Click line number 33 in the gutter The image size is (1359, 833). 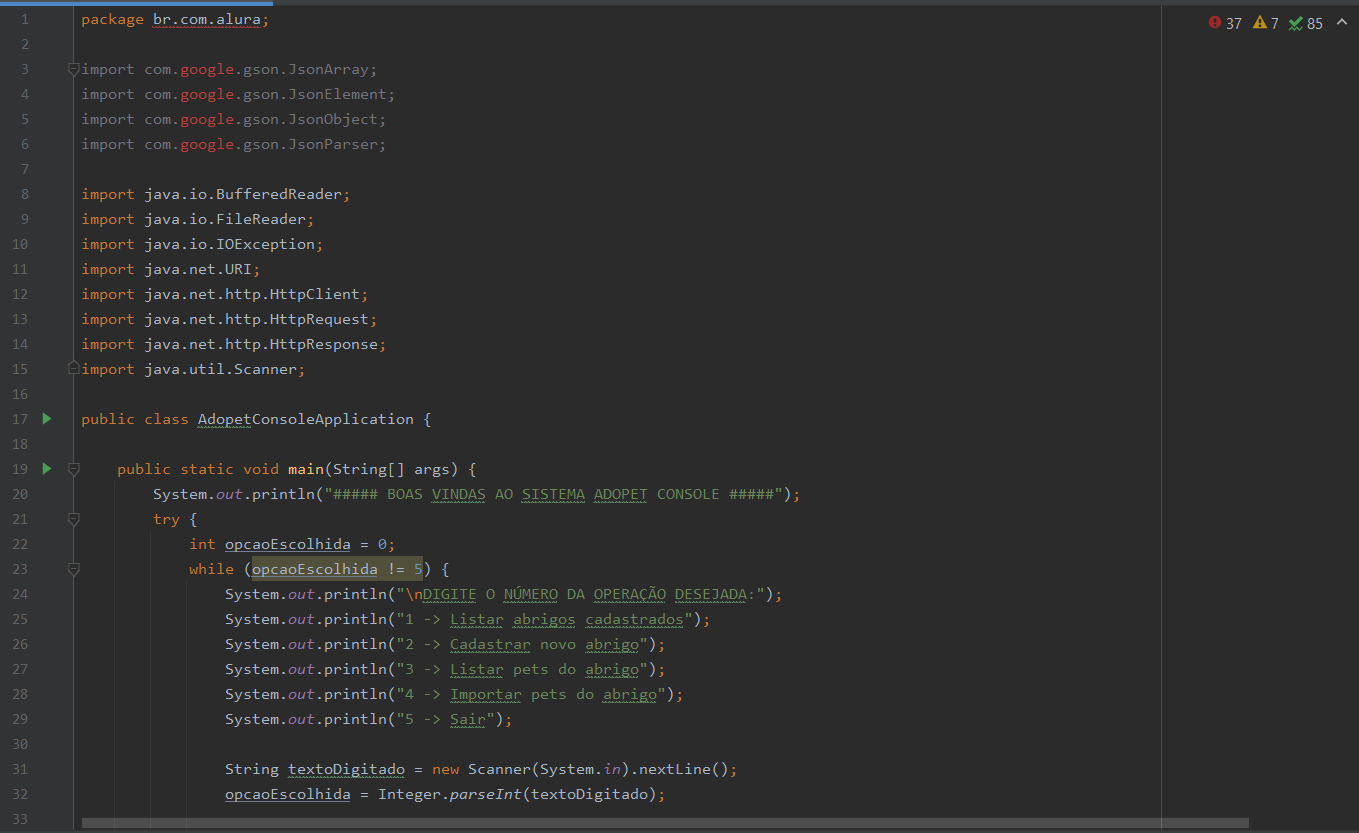(21, 819)
